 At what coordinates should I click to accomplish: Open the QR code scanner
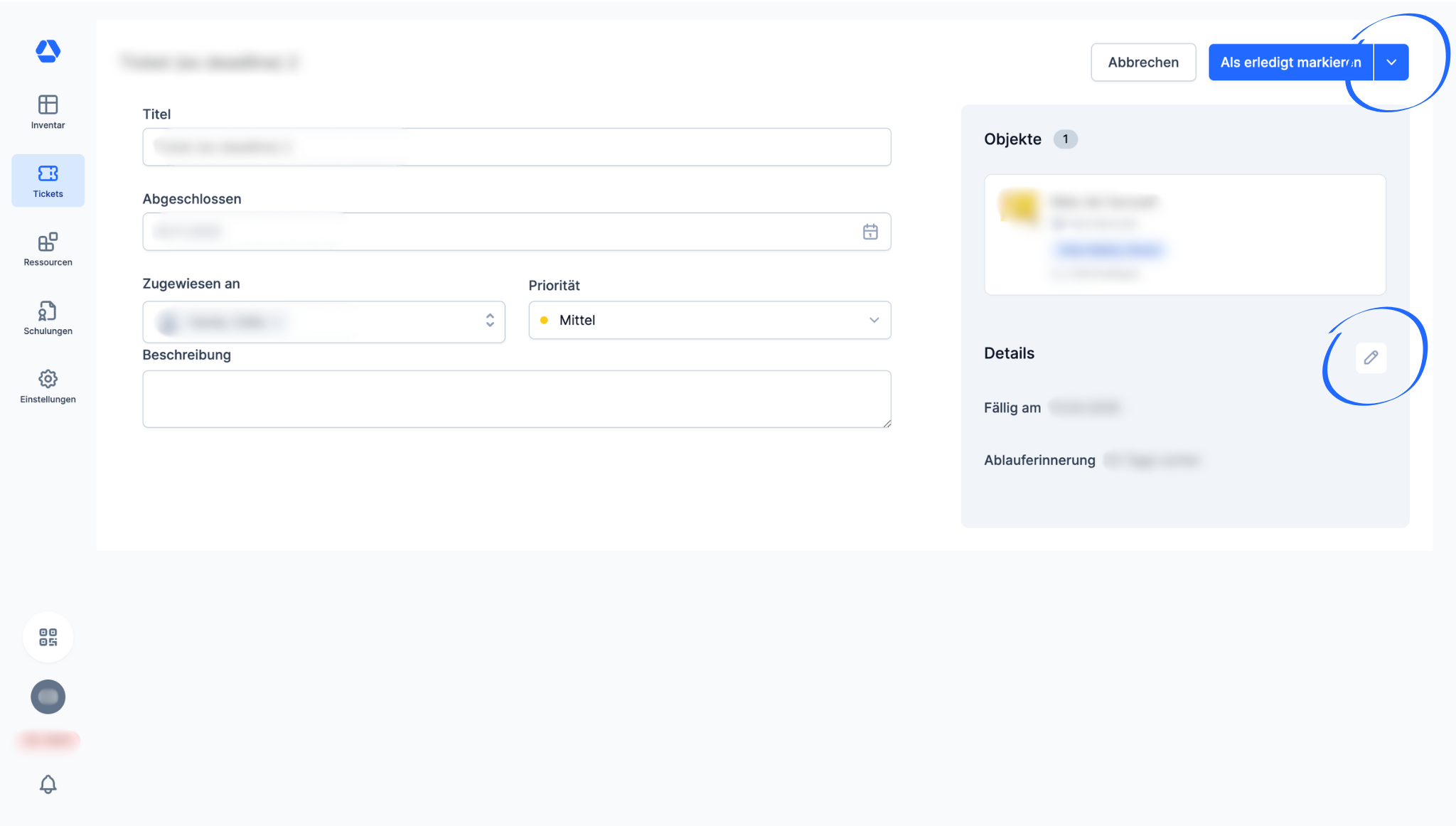[x=48, y=637]
